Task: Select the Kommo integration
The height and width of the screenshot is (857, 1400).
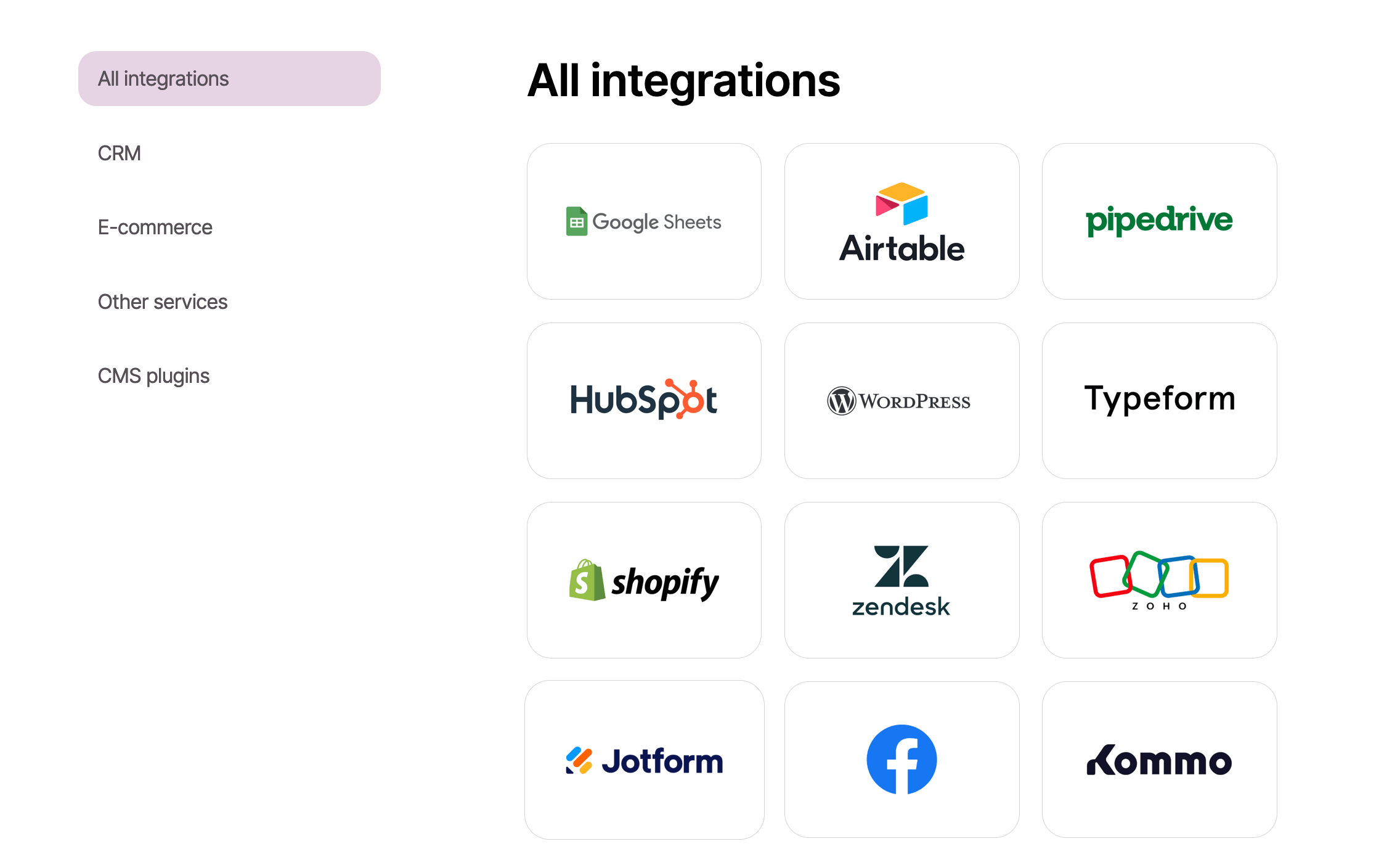Action: pyautogui.click(x=1159, y=759)
